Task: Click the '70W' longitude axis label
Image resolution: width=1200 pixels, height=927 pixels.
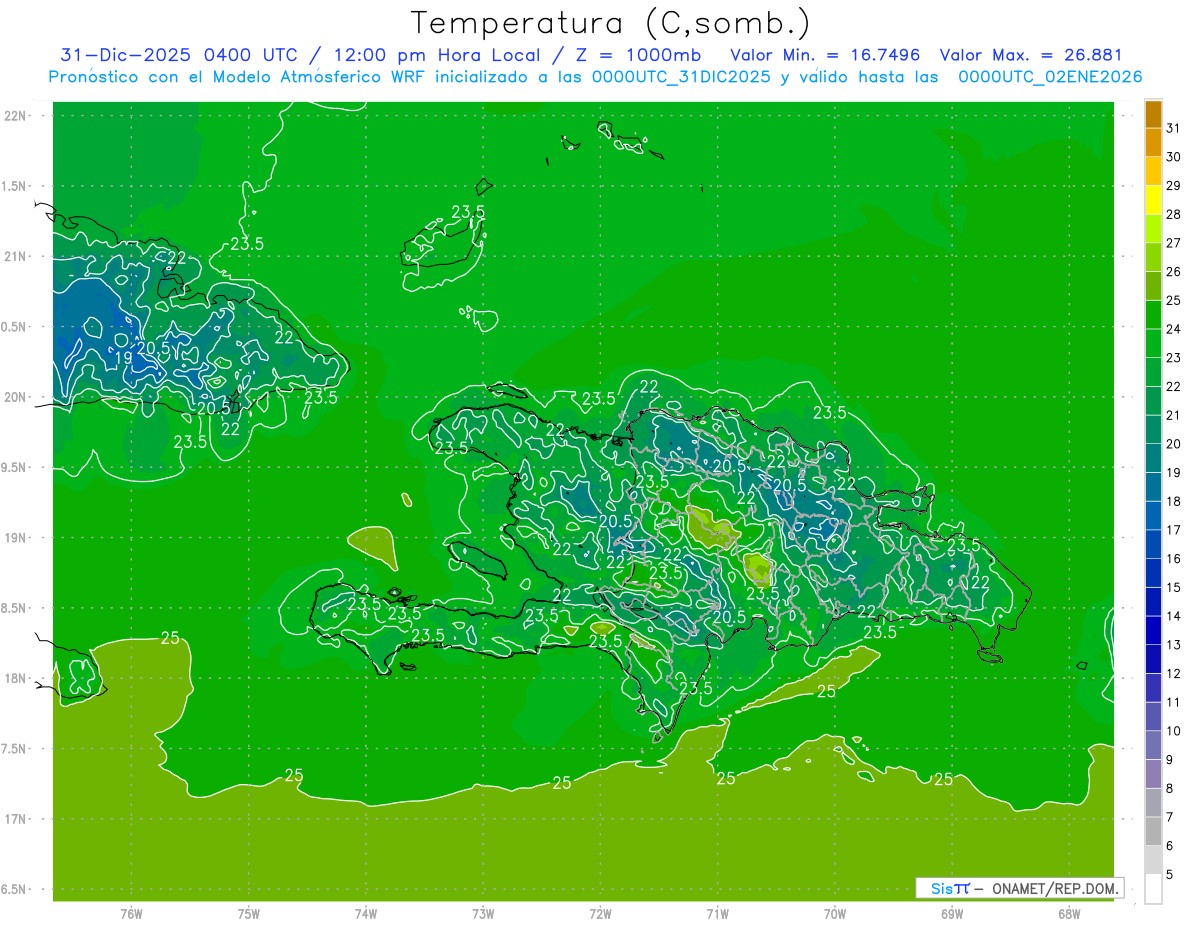Action: [834, 914]
